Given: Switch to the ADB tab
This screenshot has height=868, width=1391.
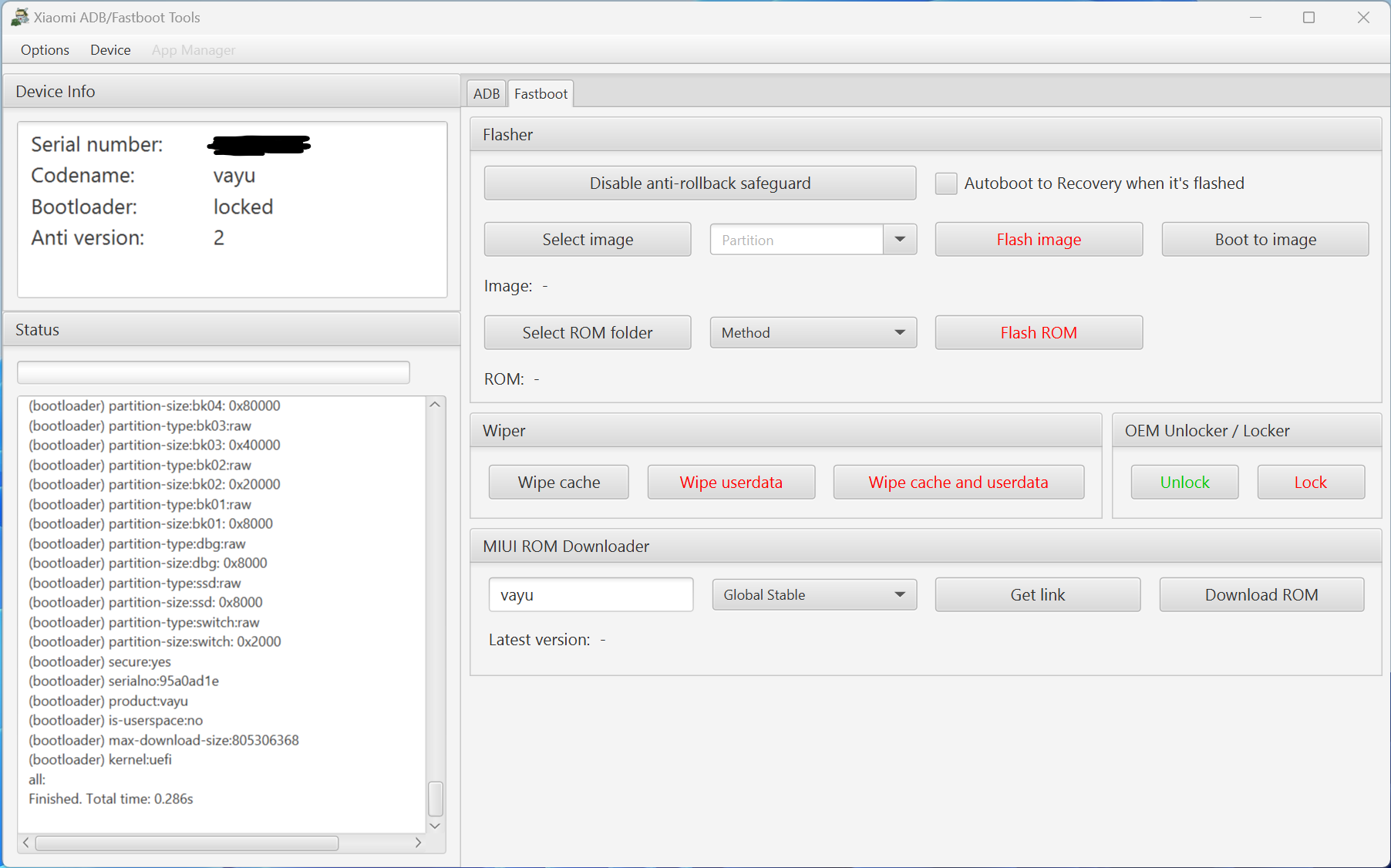Looking at the screenshot, I should click(x=486, y=93).
